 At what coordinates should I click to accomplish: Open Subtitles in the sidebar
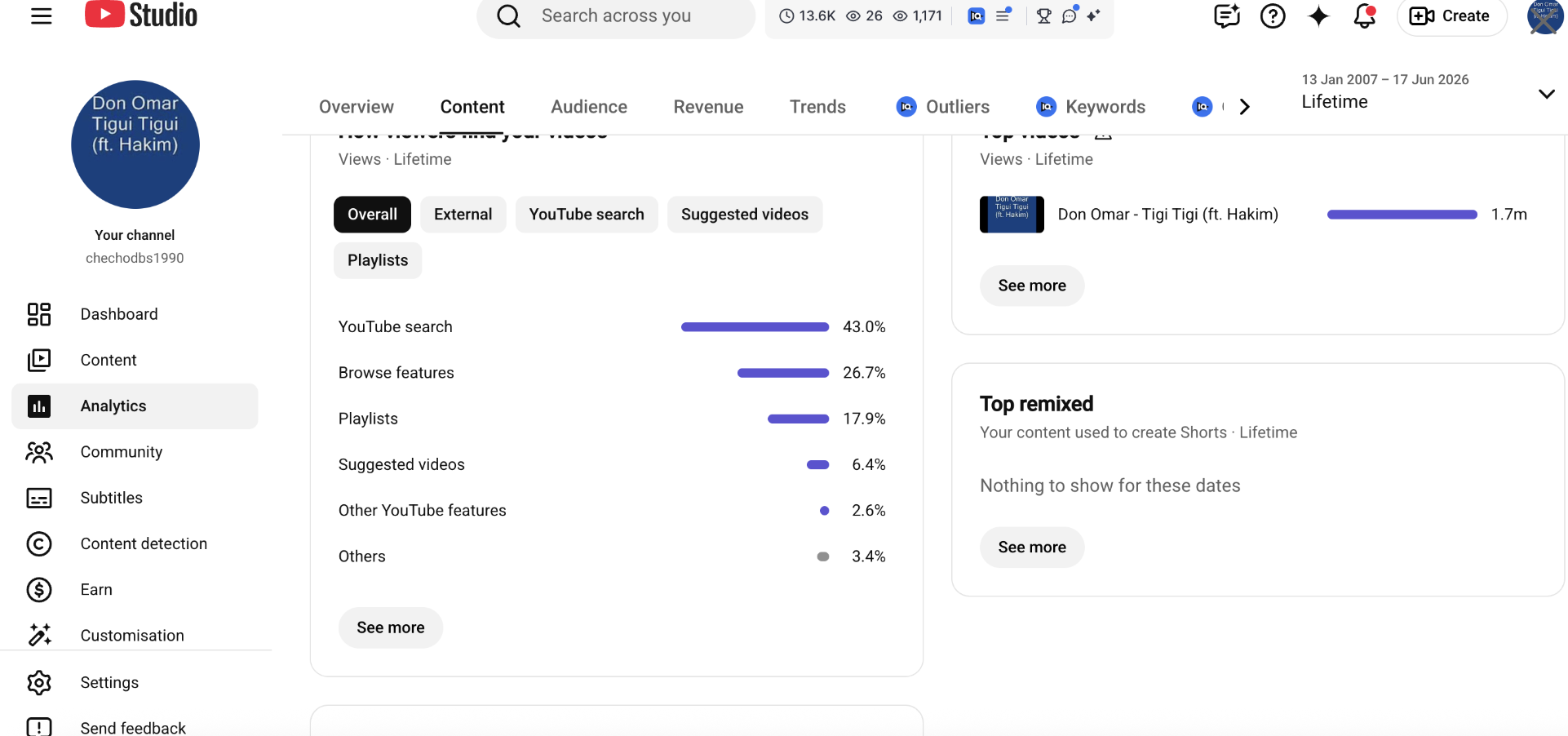tap(135, 498)
